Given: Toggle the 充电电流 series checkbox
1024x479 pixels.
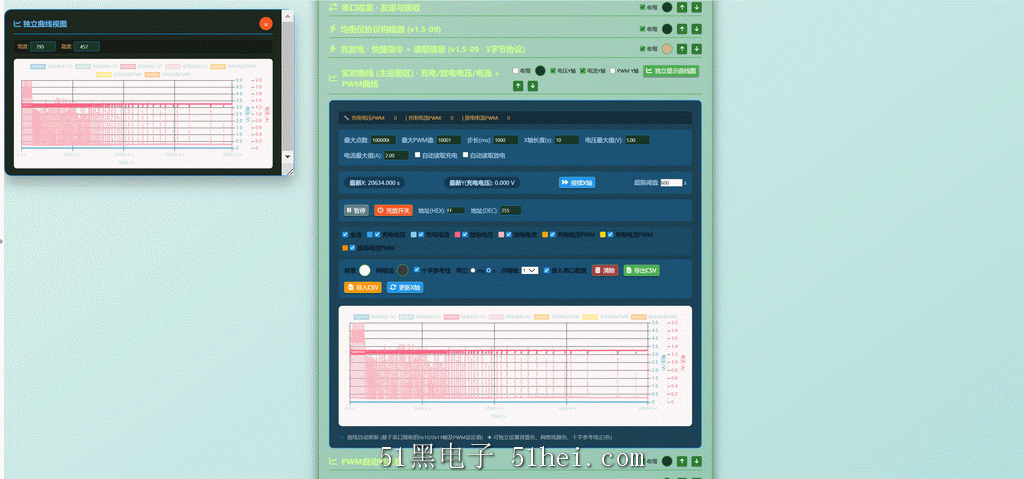Looking at the screenshot, I should (x=421, y=234).
